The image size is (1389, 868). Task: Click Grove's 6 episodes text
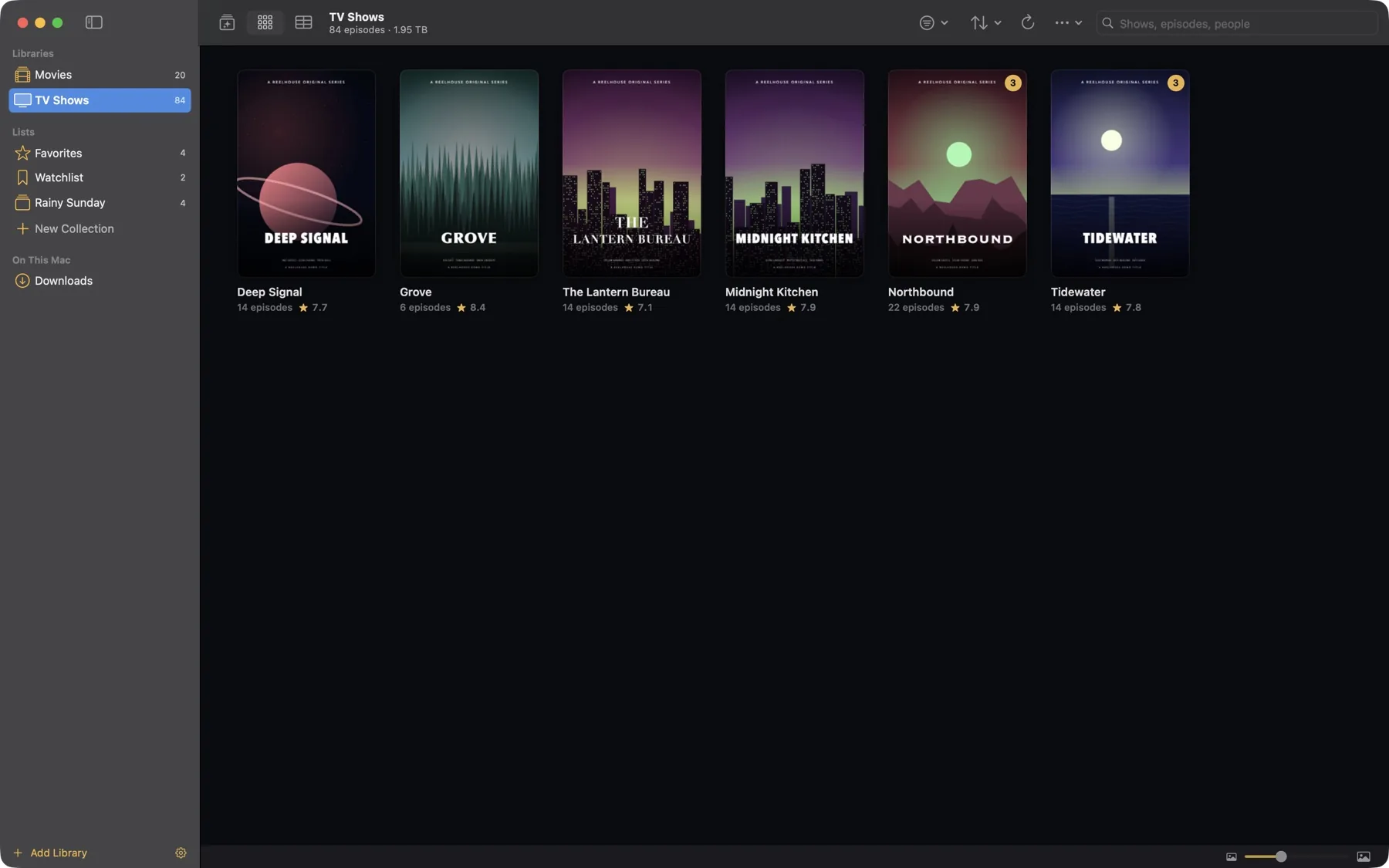click(425, 307)
